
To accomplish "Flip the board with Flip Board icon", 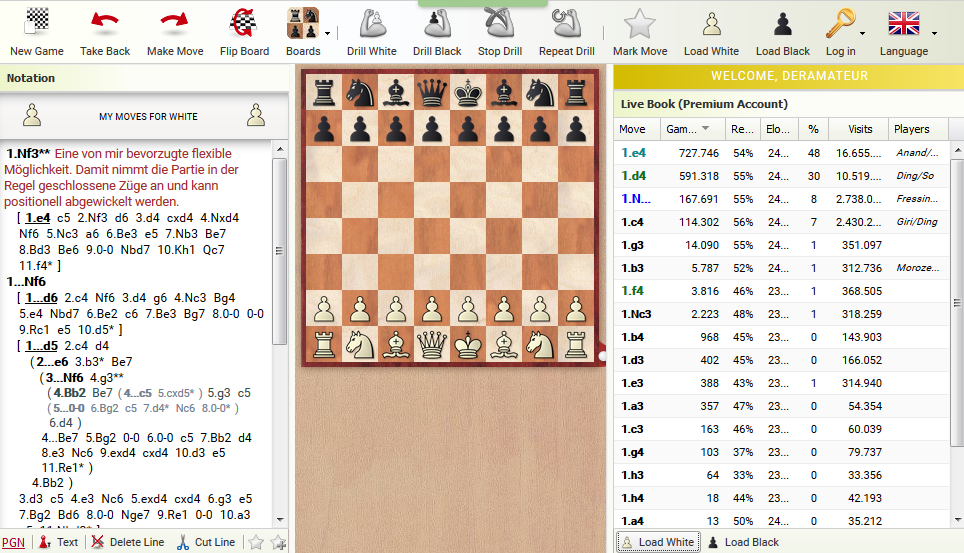I will [244, 23].
